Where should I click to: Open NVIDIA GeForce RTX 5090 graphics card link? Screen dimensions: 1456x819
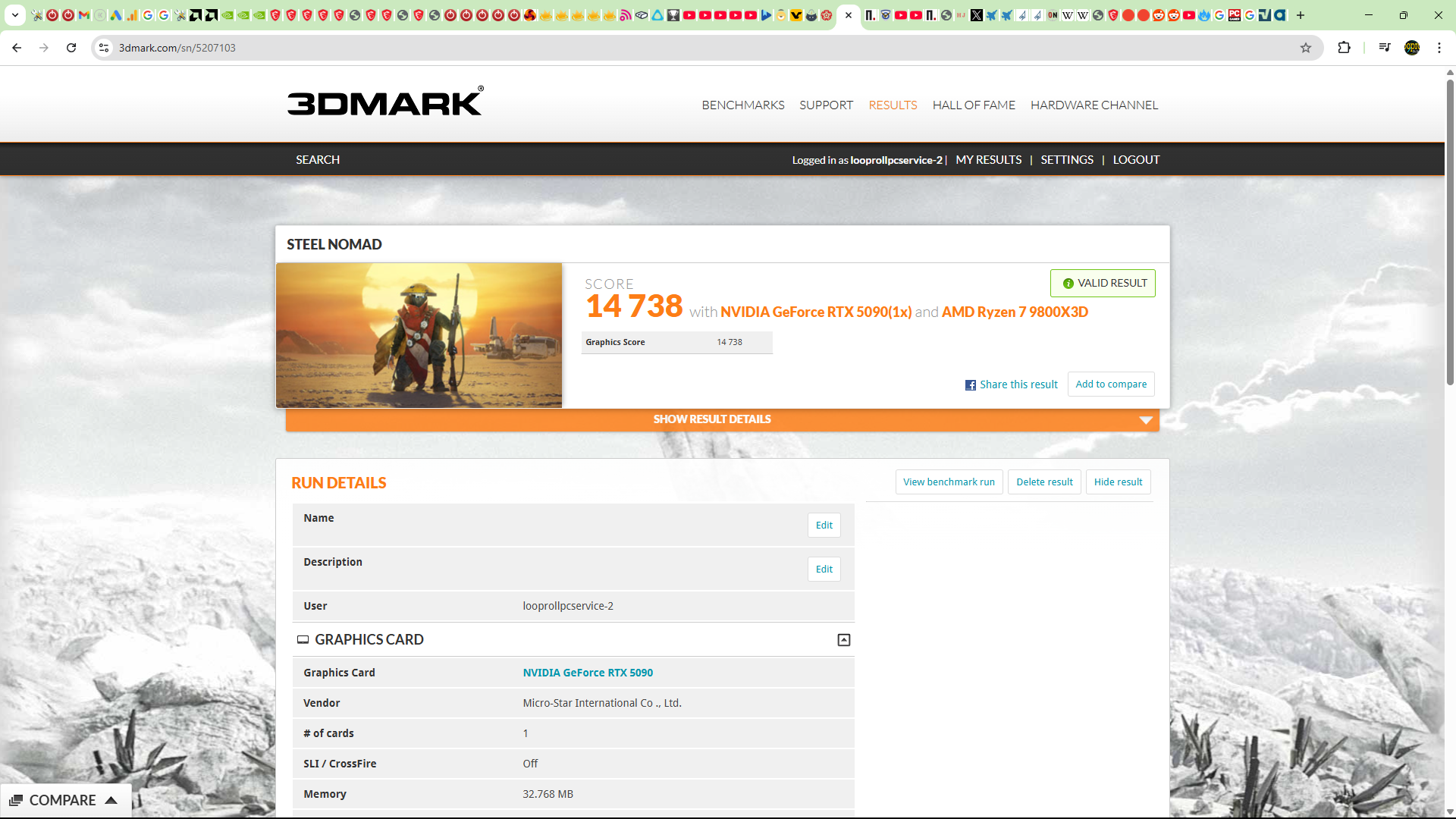tap(587, 673)
